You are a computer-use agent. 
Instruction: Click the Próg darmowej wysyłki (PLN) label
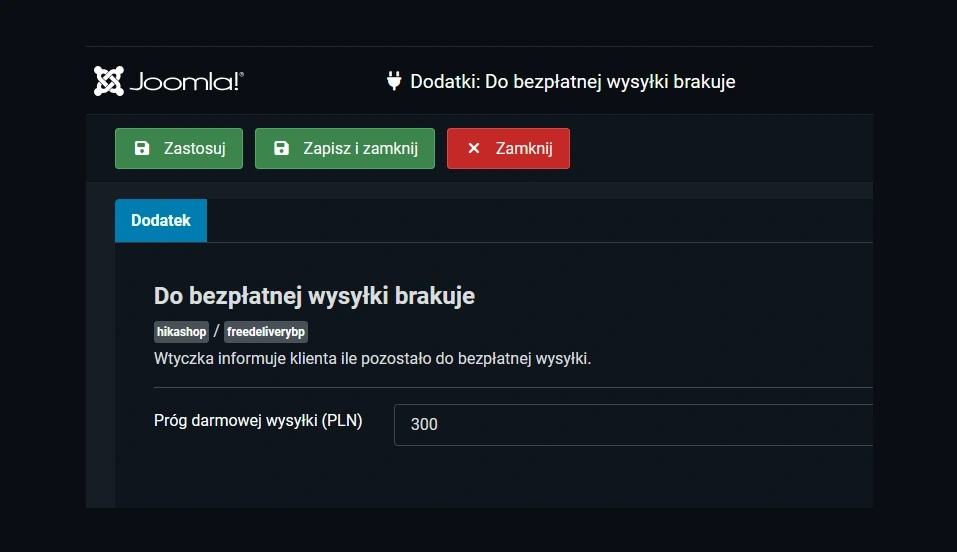258,421
